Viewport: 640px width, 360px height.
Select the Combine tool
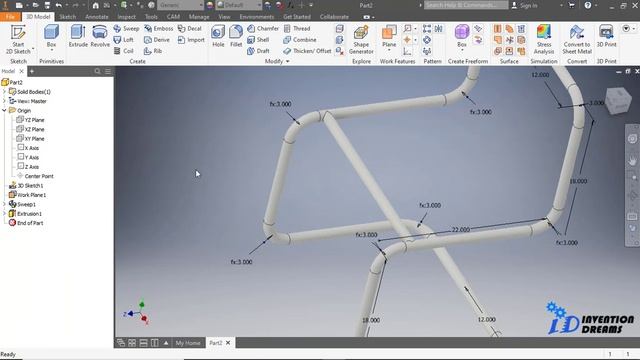pyautogui.click(x=300, y=40)
